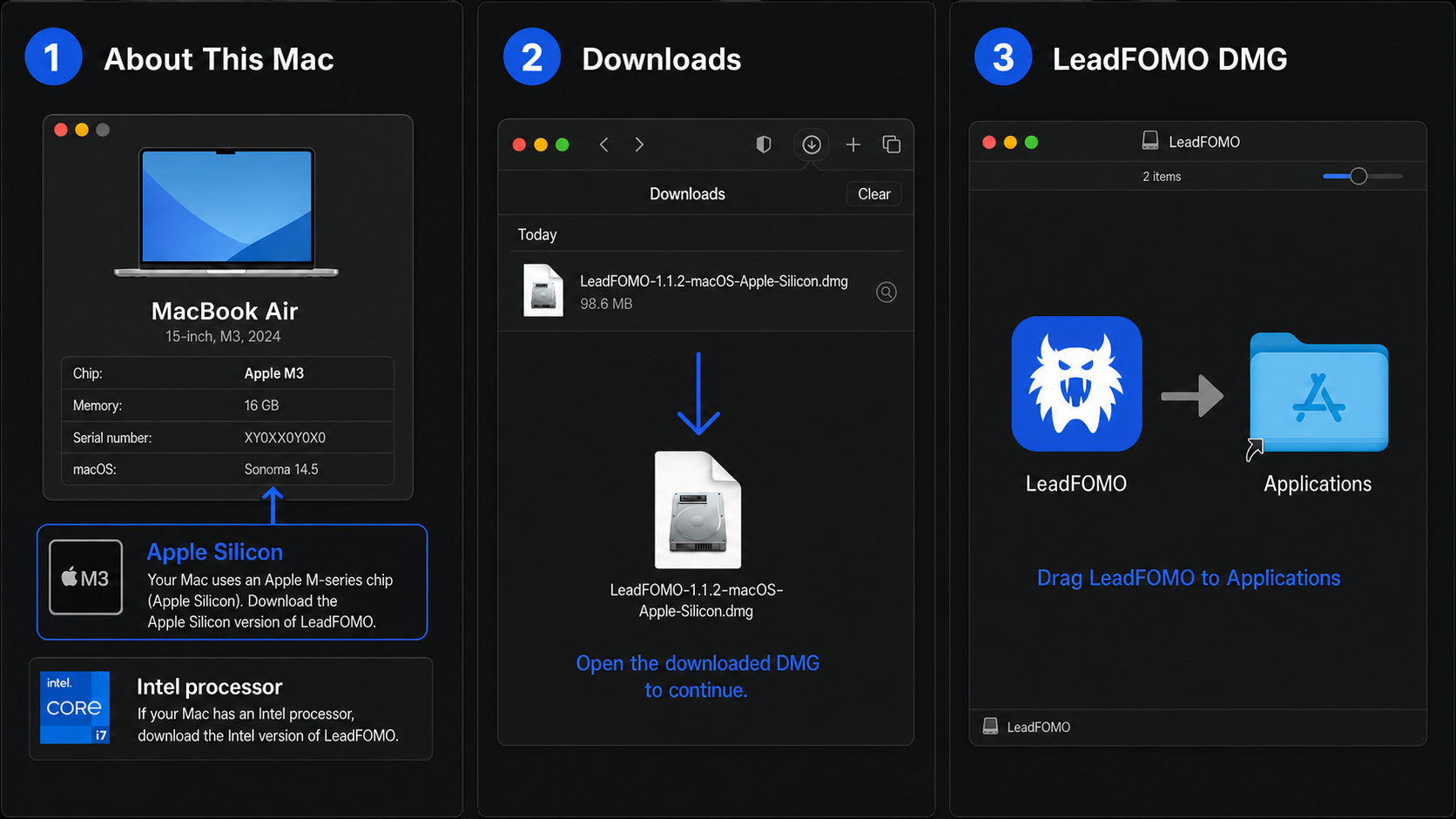Click the Intel processor heading

(210, 687)
